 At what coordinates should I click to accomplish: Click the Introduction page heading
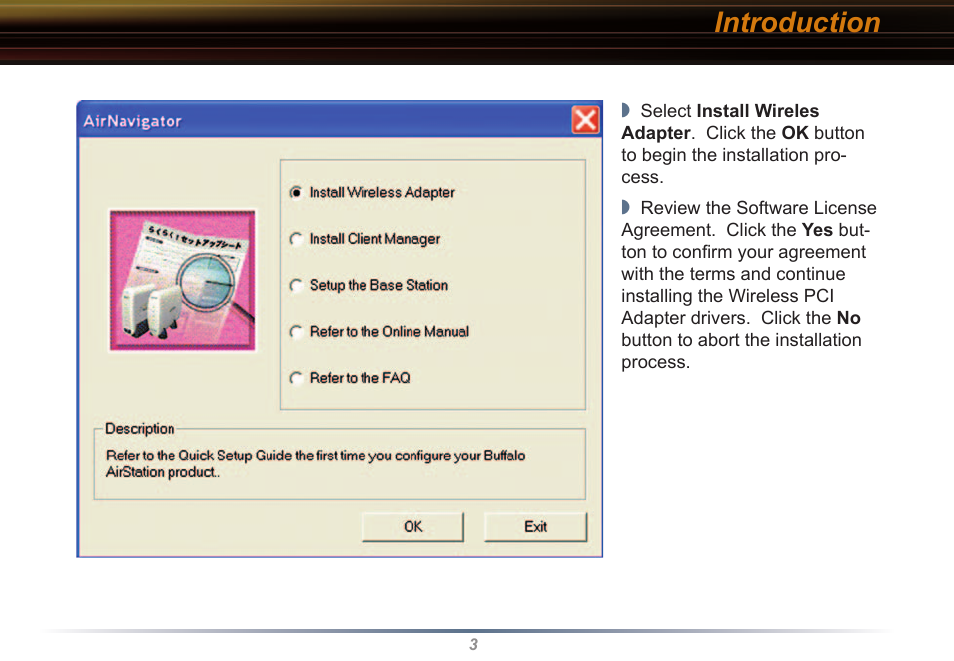point(797,23)
